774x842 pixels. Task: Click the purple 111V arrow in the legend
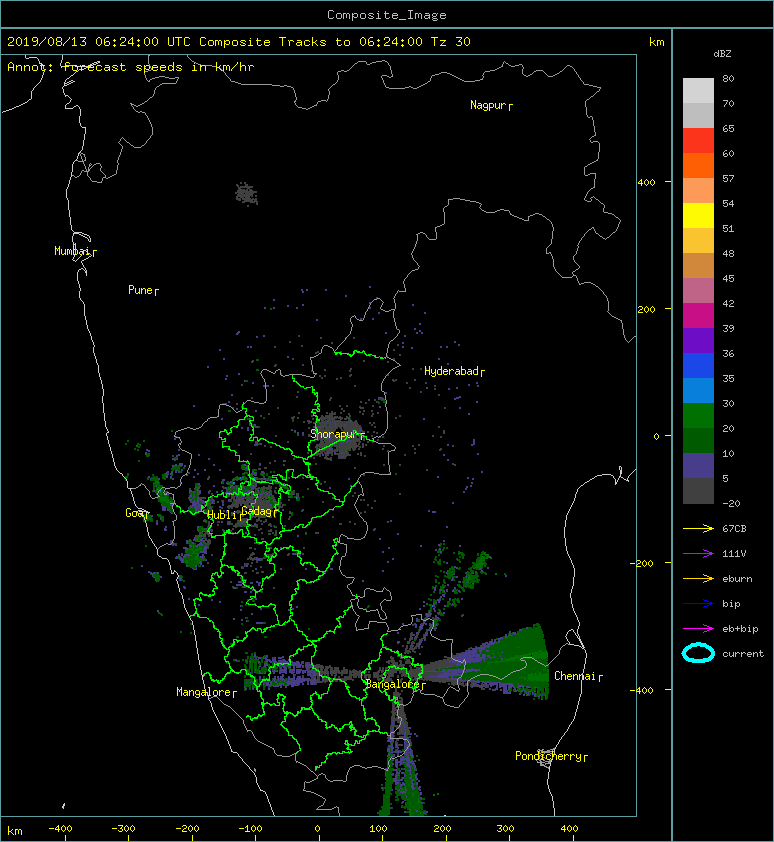(x=698, y=553)
